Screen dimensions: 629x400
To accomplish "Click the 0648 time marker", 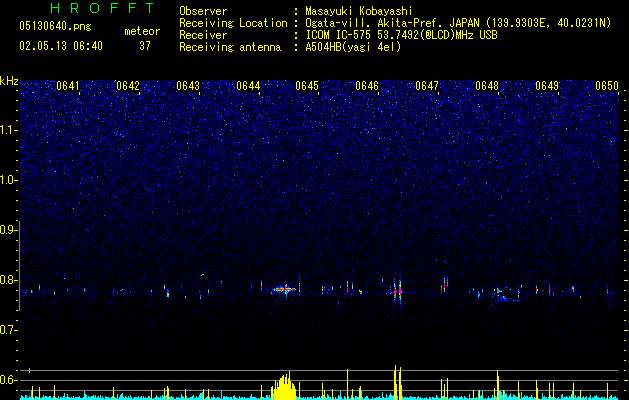I will pyautogui.click(x=487, y=86).
